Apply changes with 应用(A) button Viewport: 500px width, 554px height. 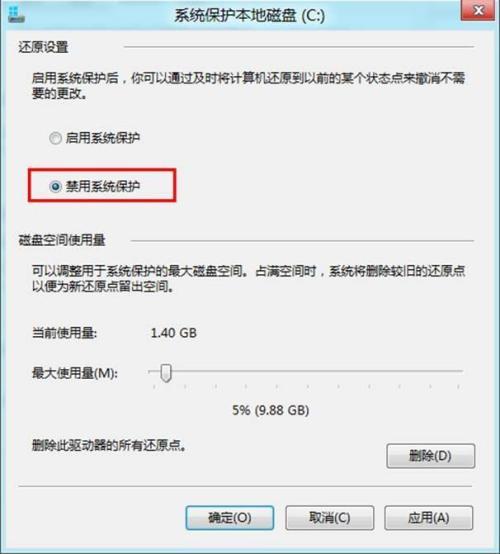coord(429,518)
